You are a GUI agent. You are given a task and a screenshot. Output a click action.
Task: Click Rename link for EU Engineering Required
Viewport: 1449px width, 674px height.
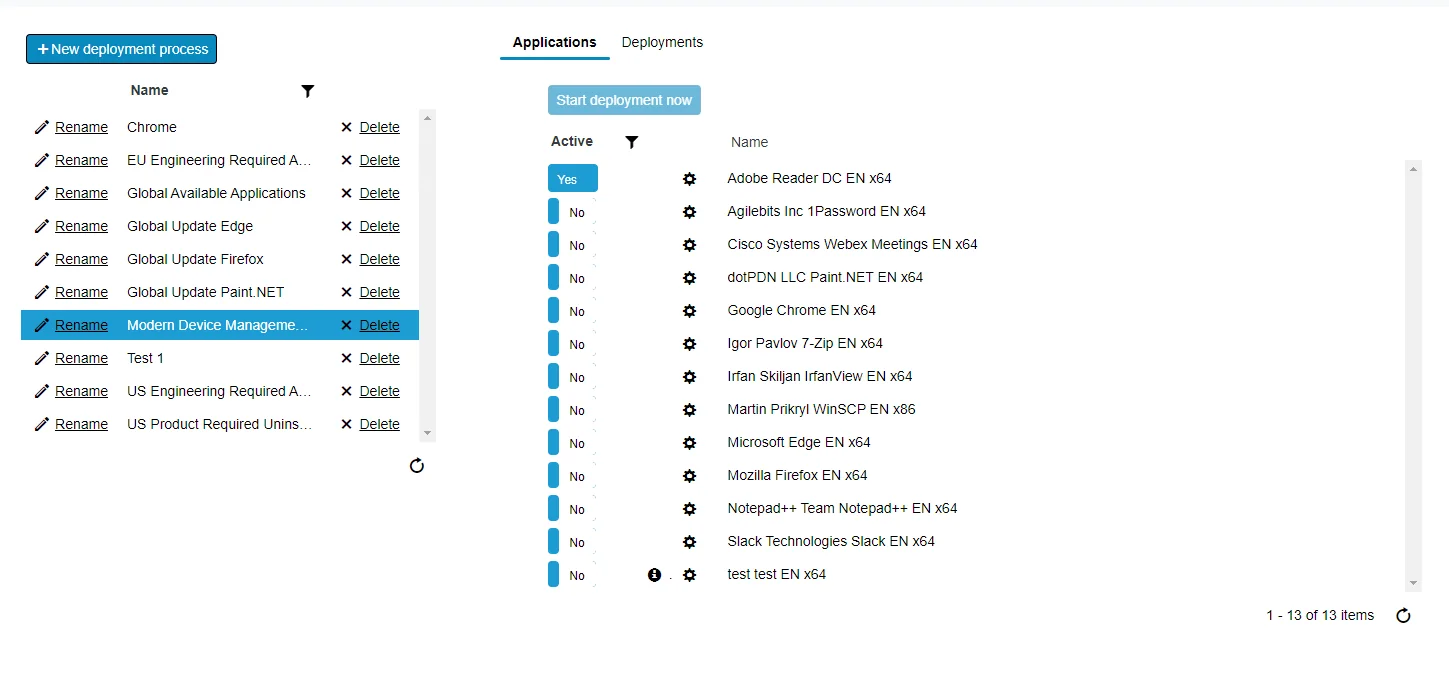[81, 160]
